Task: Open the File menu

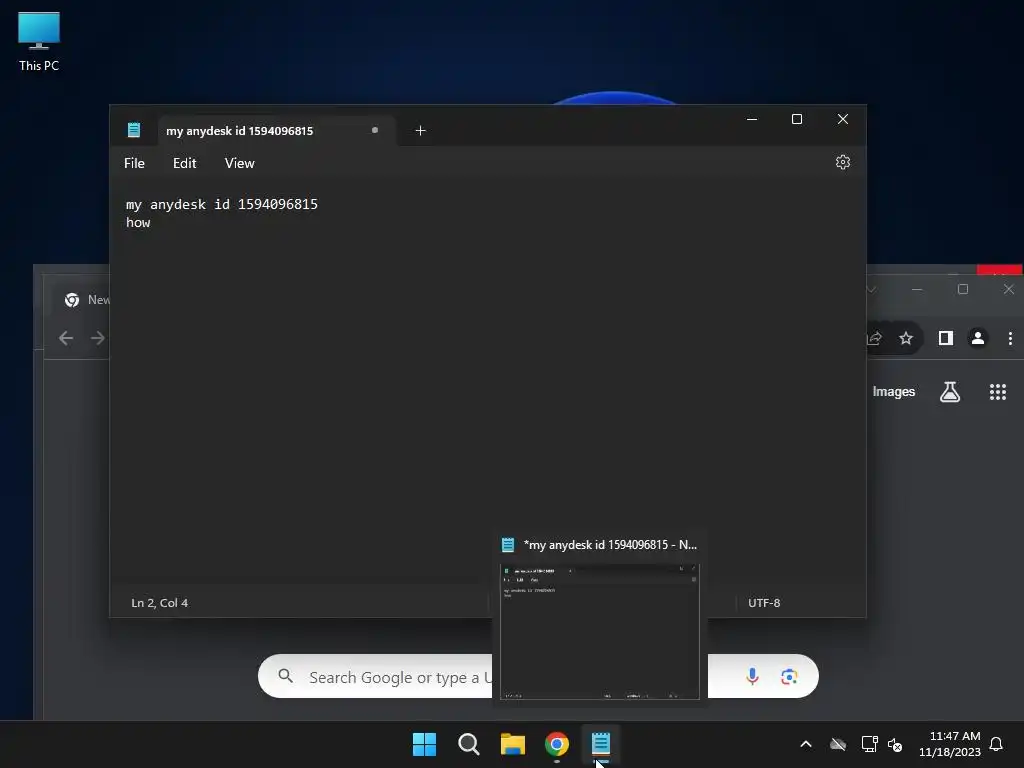Action: pyautogui.click(x=135, y=163)
